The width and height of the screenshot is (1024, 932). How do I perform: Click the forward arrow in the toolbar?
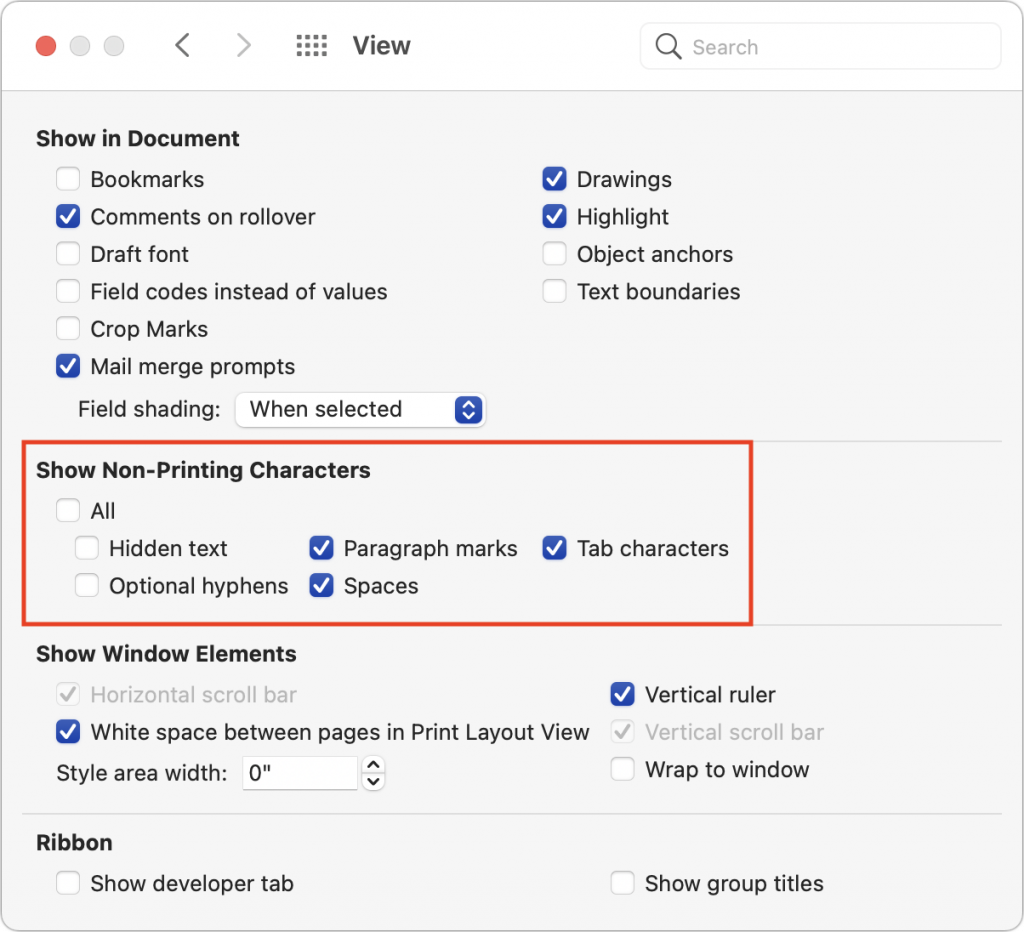pos(243,46)
